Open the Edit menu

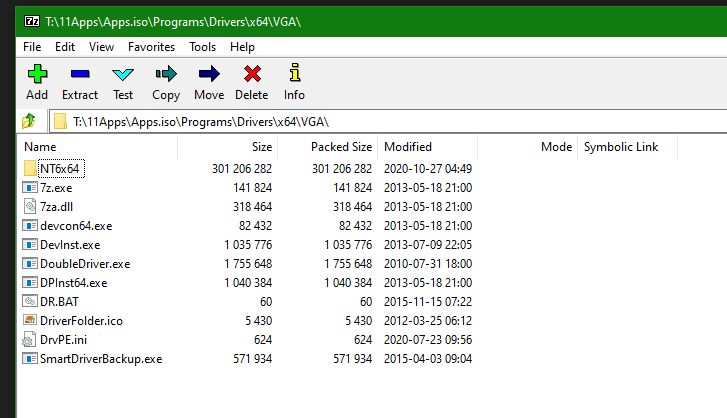pos(65,47)
